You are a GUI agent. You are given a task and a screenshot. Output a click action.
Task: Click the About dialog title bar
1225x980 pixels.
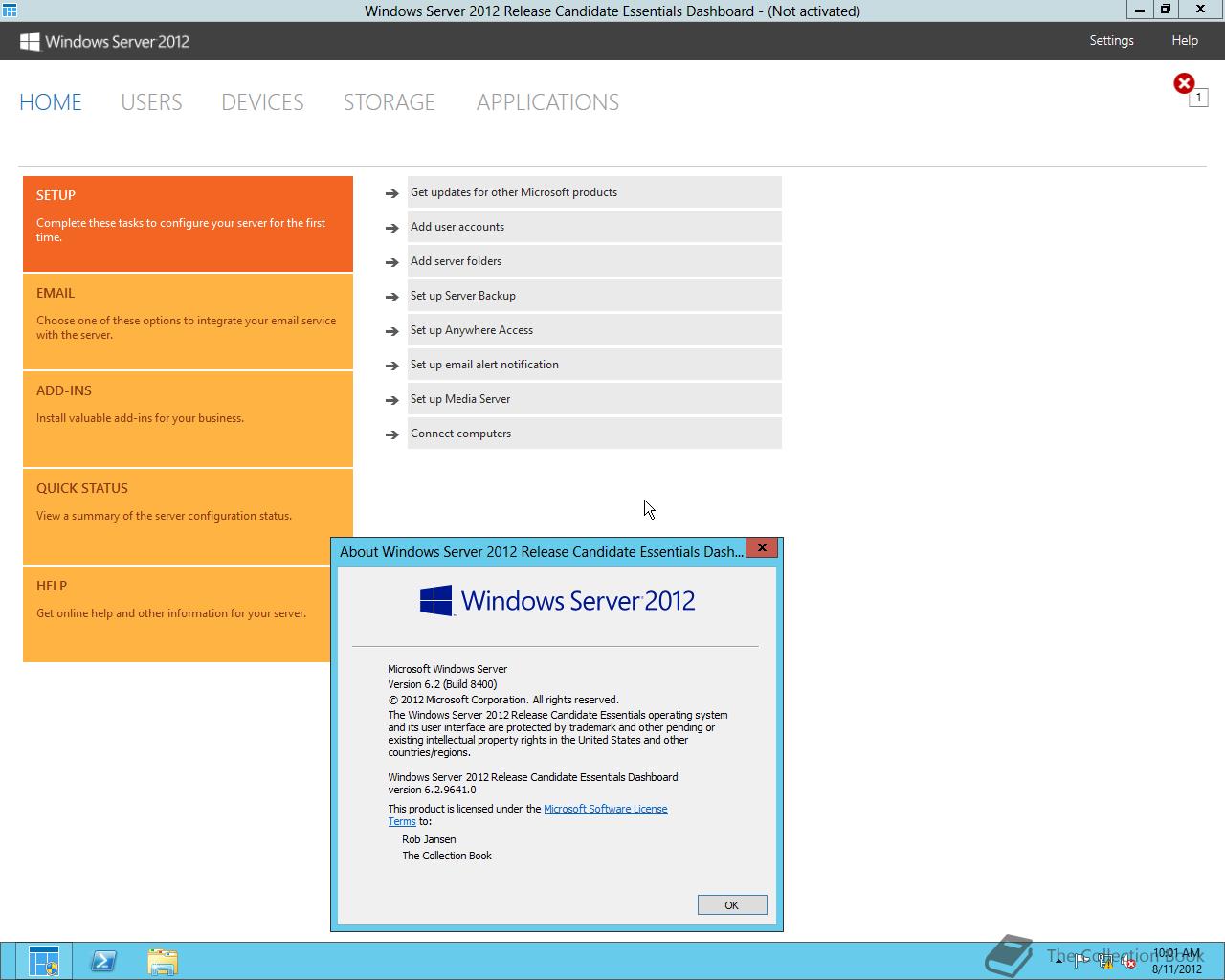541,552
